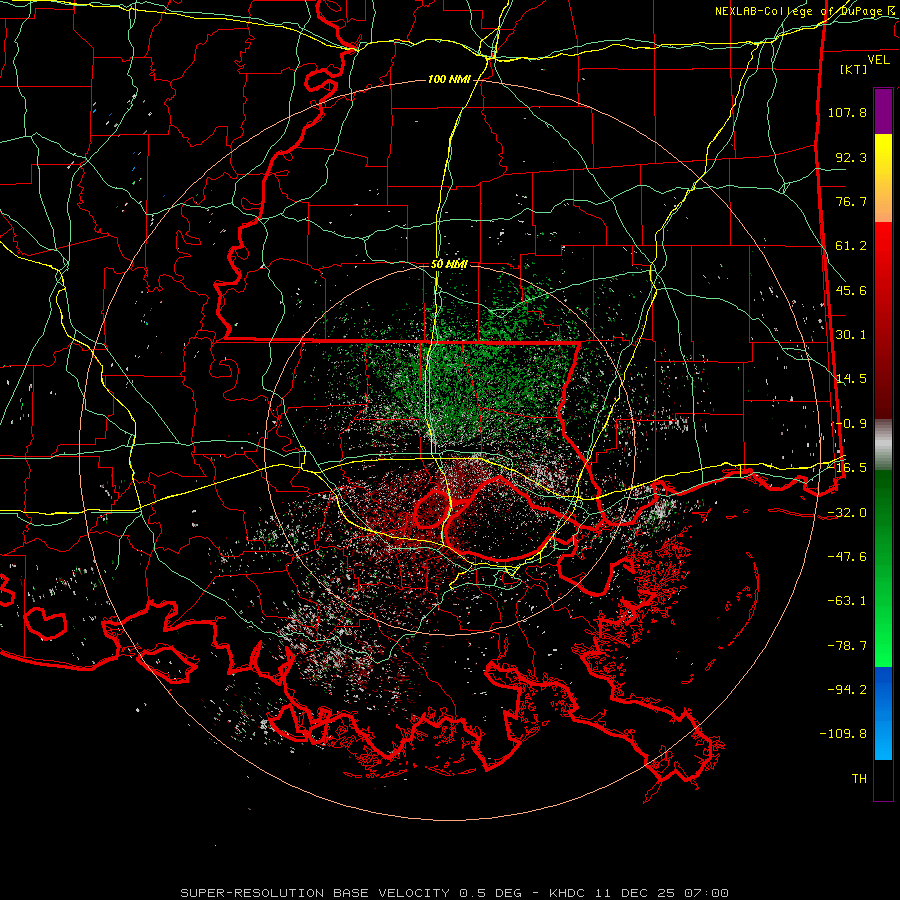Select the 107.8 velocity scale value

pyautogui.click(x=847, y=112)
